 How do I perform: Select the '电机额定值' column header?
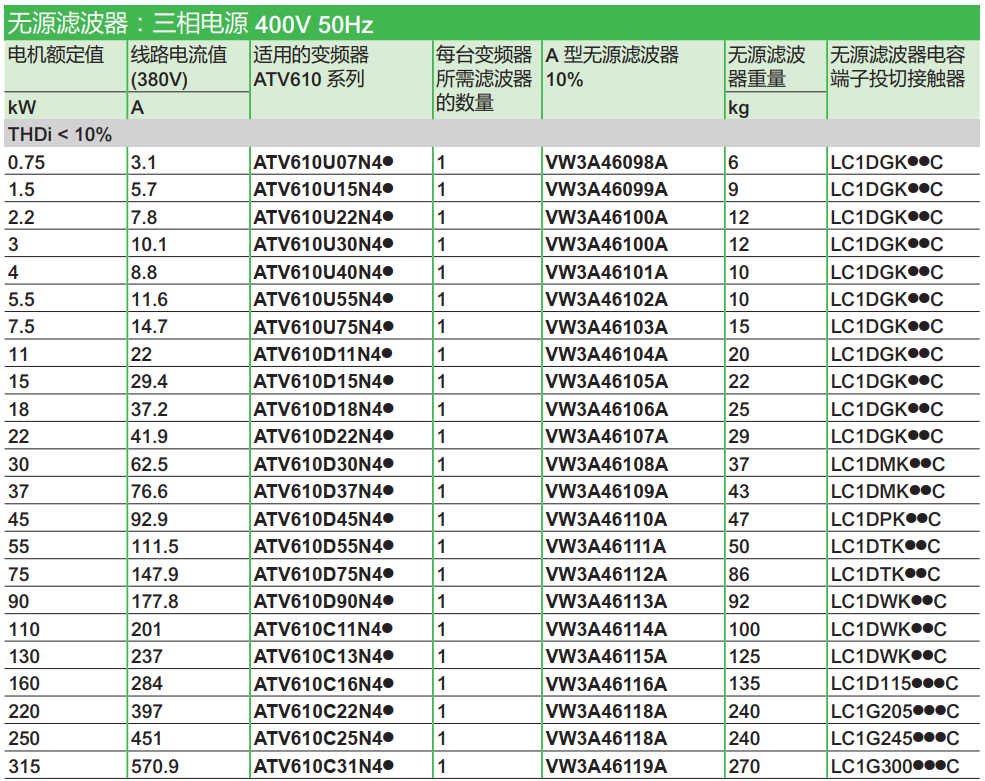point(56,55)
